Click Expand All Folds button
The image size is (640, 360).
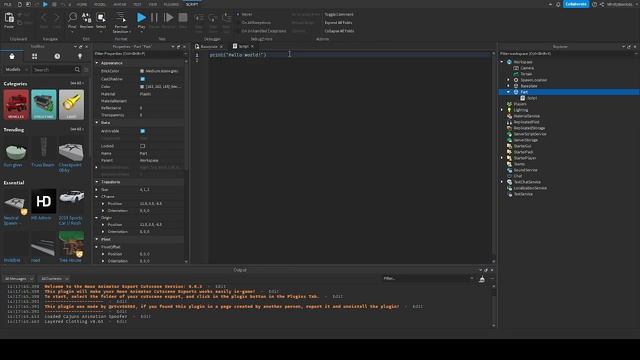(338, 22)
